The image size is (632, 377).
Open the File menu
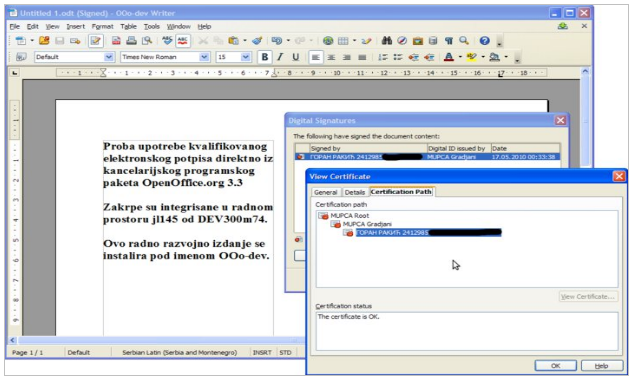15,27
